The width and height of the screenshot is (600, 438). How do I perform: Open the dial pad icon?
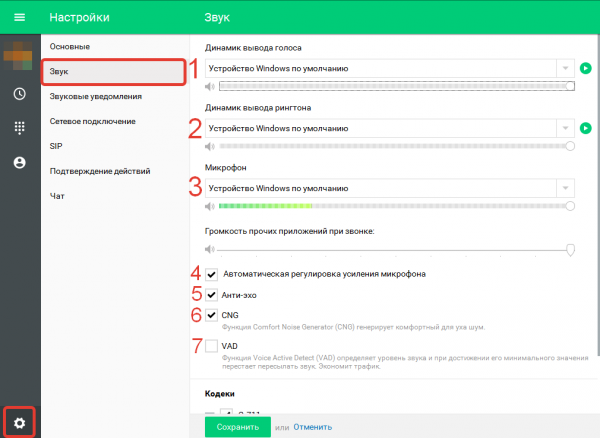tap(20, 128)
